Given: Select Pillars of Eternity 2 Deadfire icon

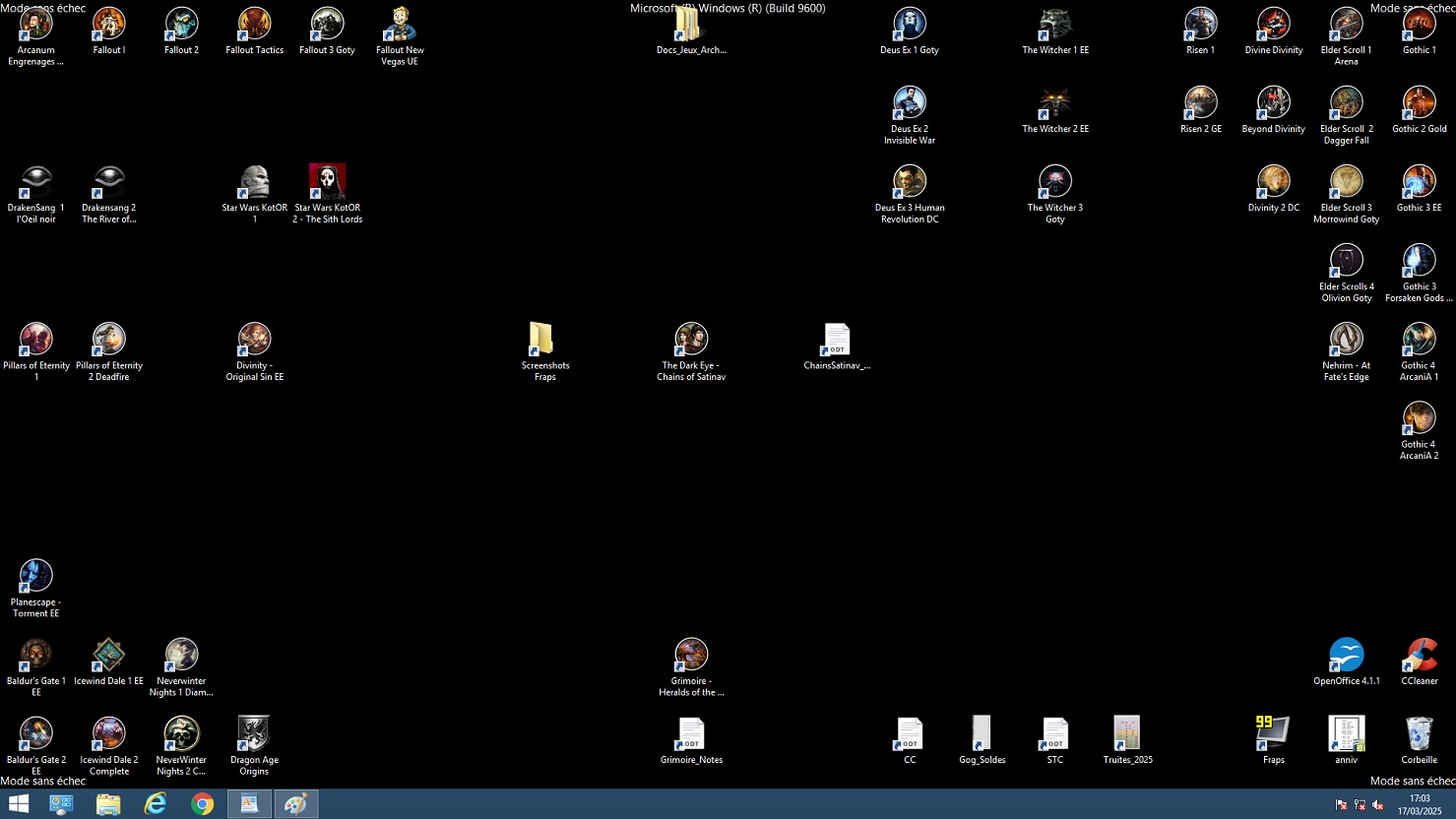Looking at the screenshot, I should pyautogui.click(x=109, y=339).
